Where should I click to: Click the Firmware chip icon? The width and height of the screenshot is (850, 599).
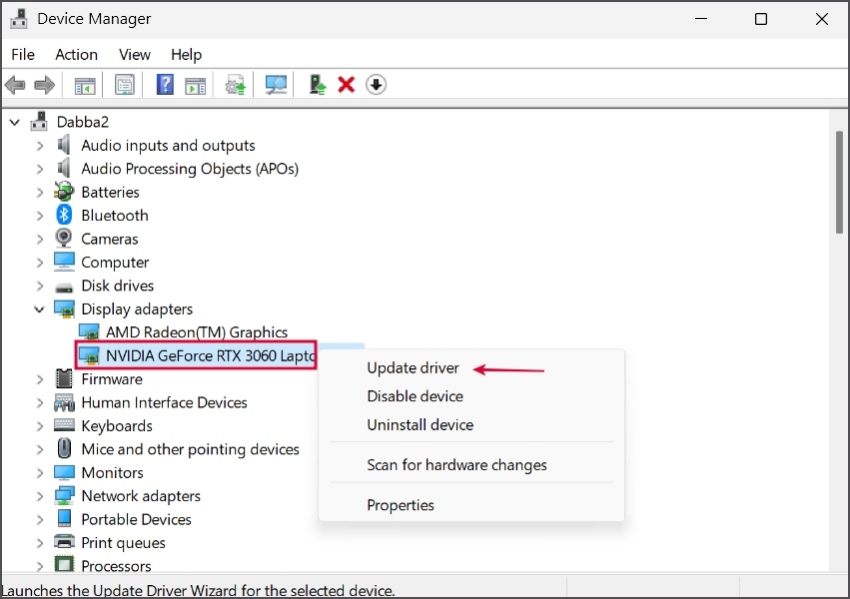point(64,378)
